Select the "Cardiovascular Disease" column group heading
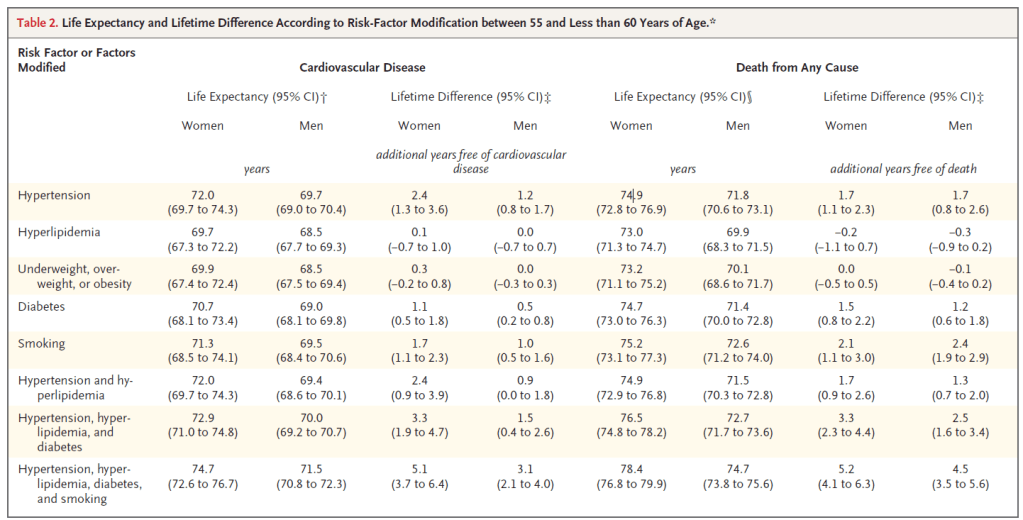1023x520 pixels. coord(362,68)
